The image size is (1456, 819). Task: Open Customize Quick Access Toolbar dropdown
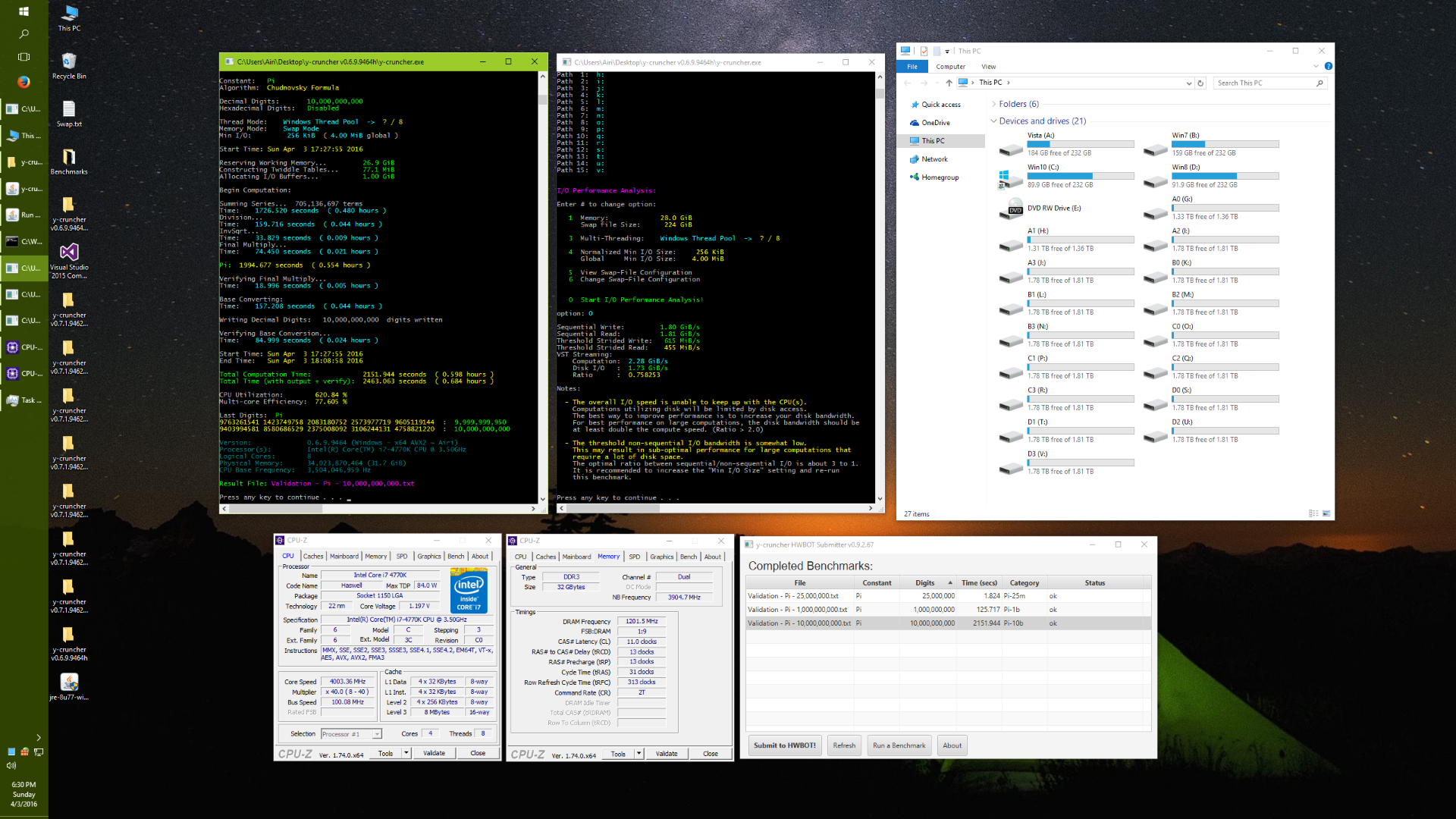coord(947,52)
